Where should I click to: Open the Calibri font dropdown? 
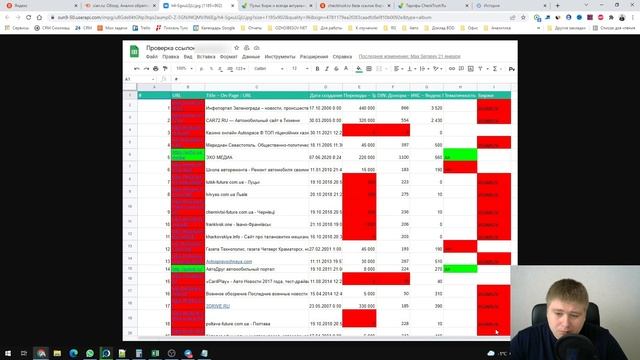[269, 69]
